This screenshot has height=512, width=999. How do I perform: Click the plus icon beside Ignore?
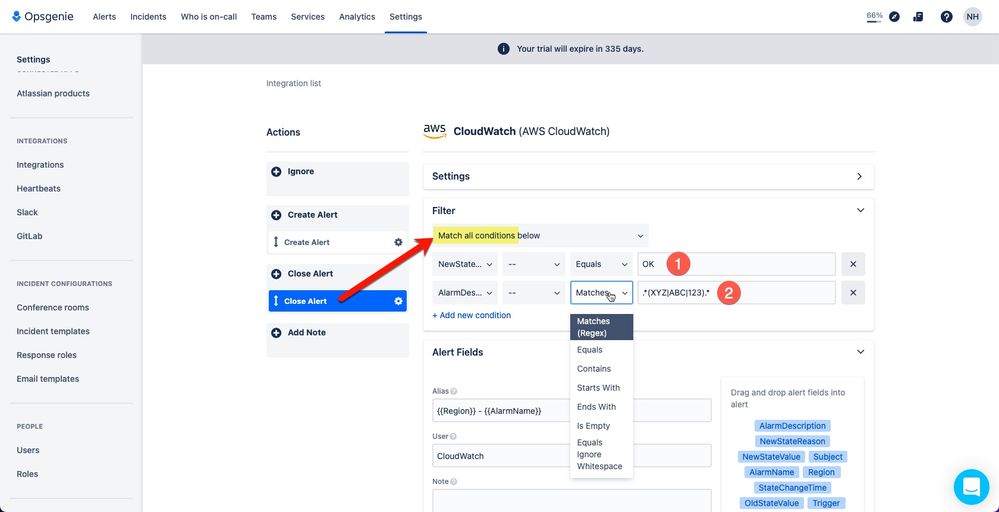tap(277, 172)
